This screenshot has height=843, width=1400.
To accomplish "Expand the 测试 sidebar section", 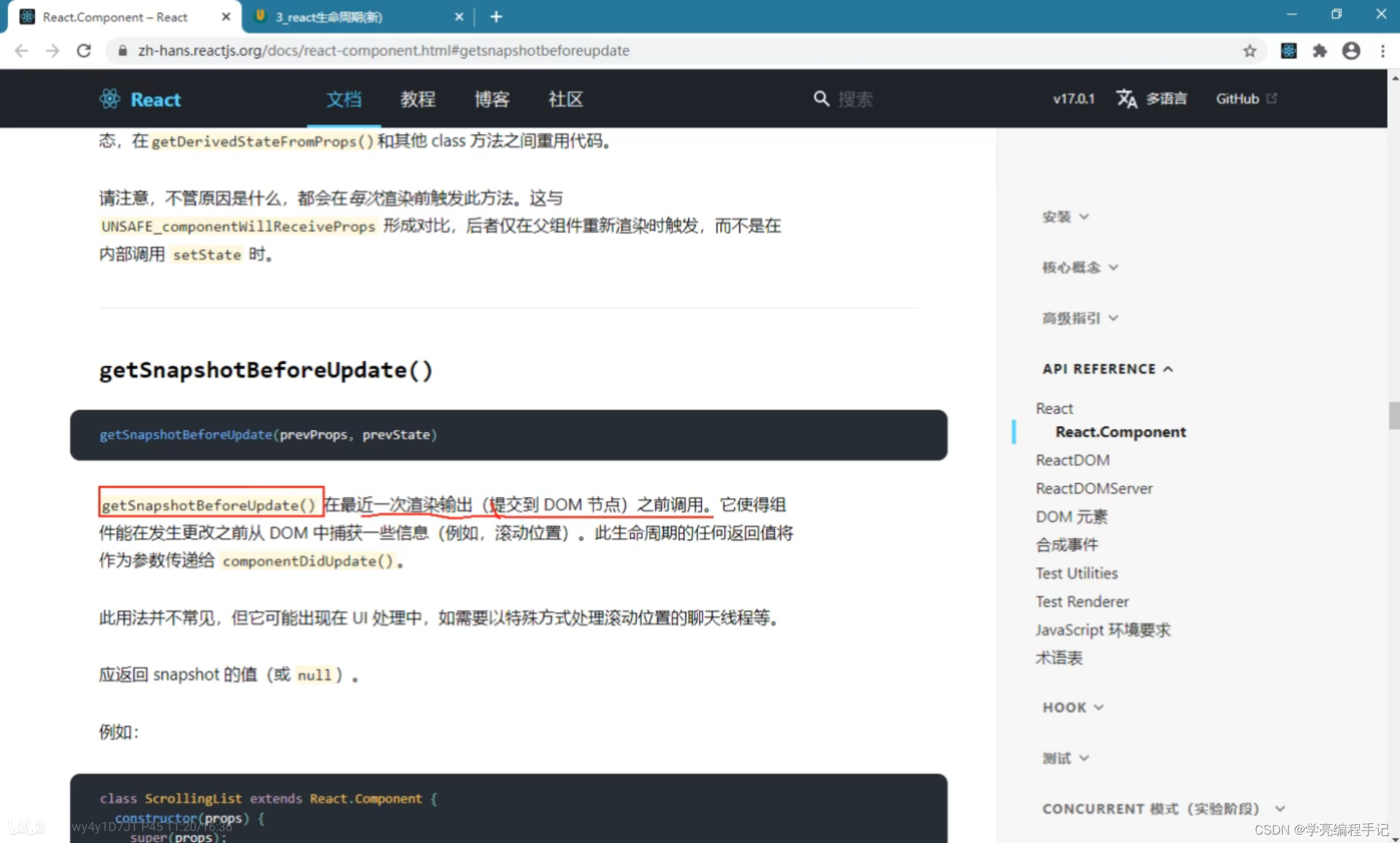I will (x=1066, y=758).
